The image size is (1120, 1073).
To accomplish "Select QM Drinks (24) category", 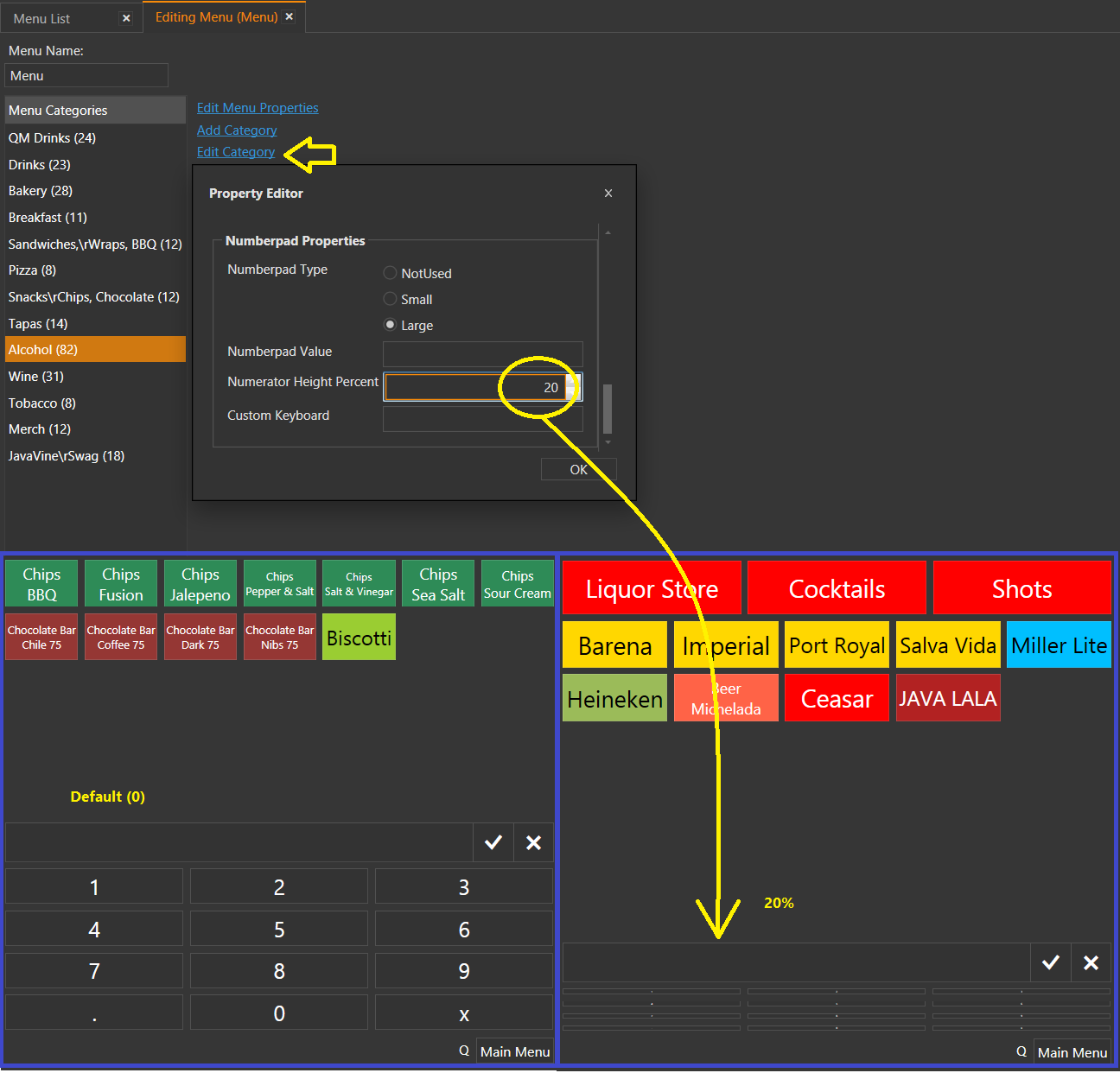I will (95, 138).
